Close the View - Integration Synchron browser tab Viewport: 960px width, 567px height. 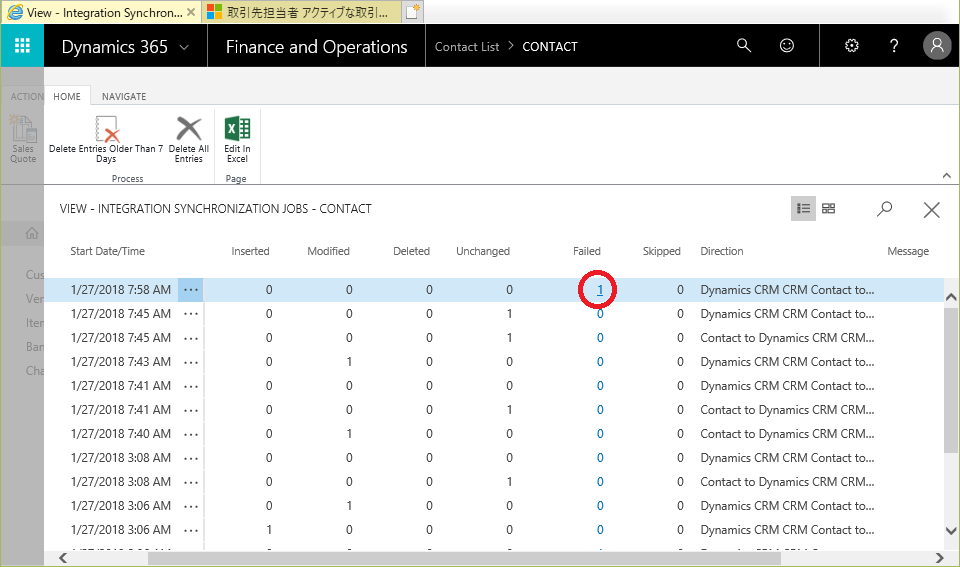pyautogui.click(x=191, y=12)
